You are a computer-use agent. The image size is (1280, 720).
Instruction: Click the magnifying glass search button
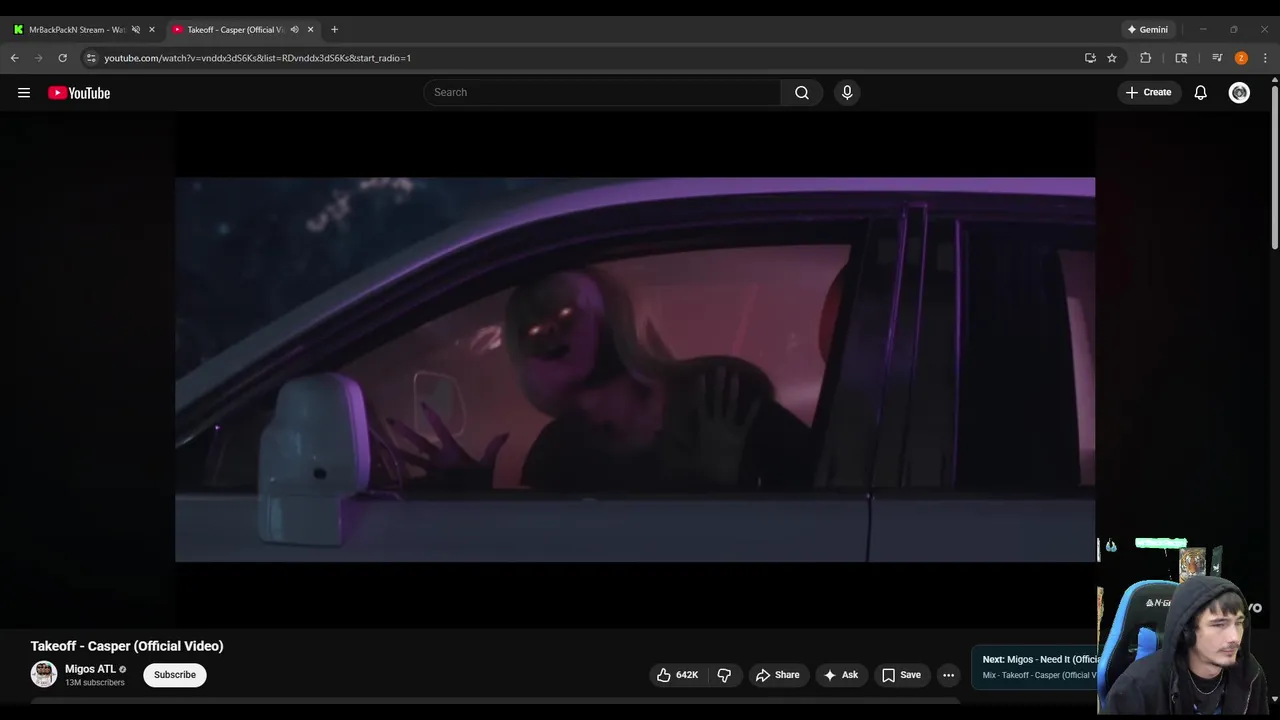pyautogui.click(x=802, y=92)
